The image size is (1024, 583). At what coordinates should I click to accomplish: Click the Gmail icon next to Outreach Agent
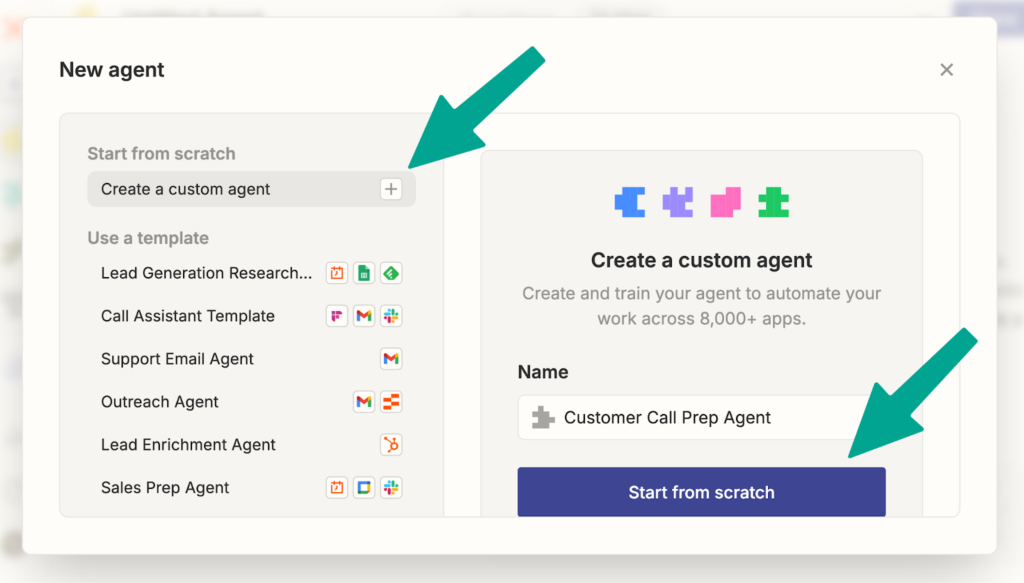364,402
